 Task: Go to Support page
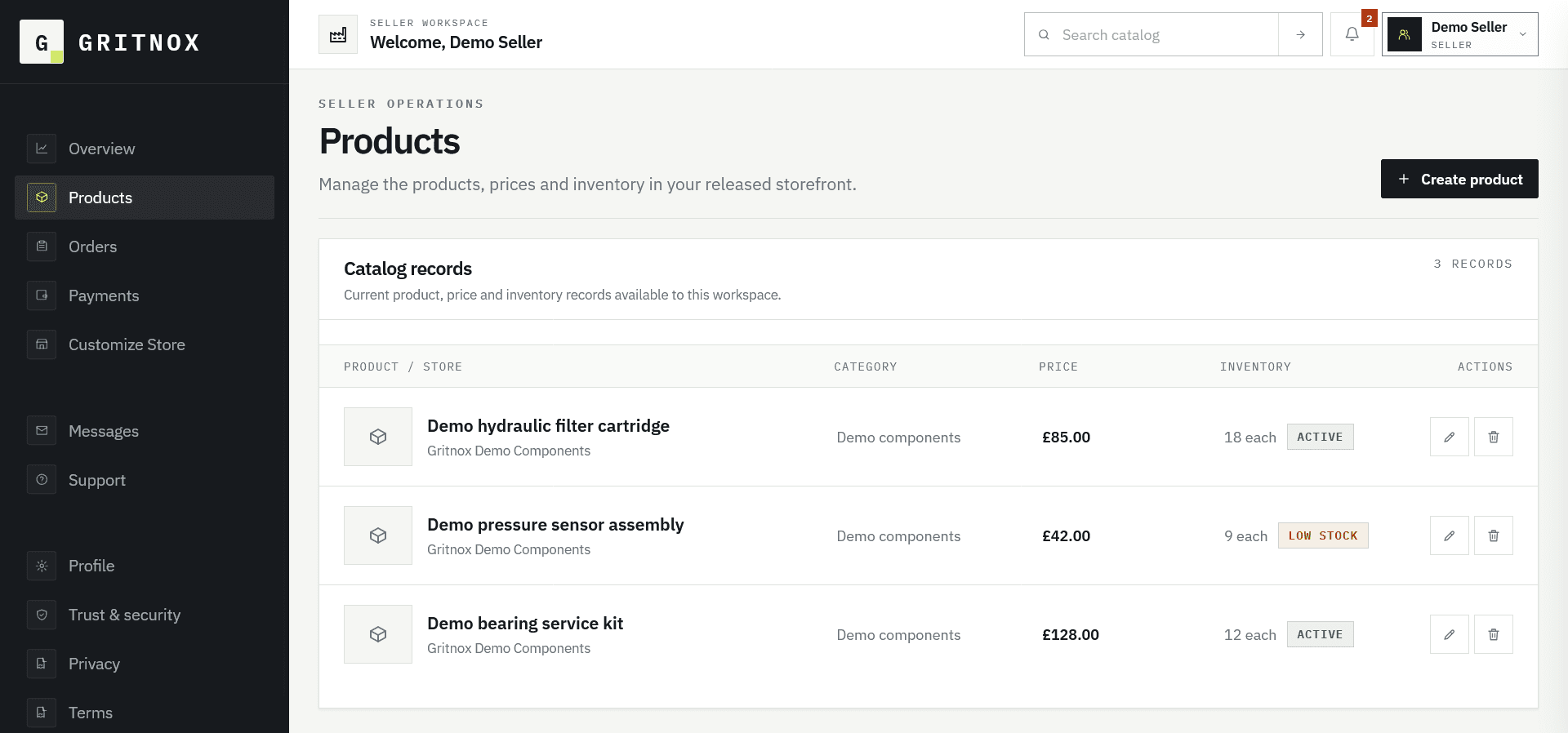click(x=145, y=480)
